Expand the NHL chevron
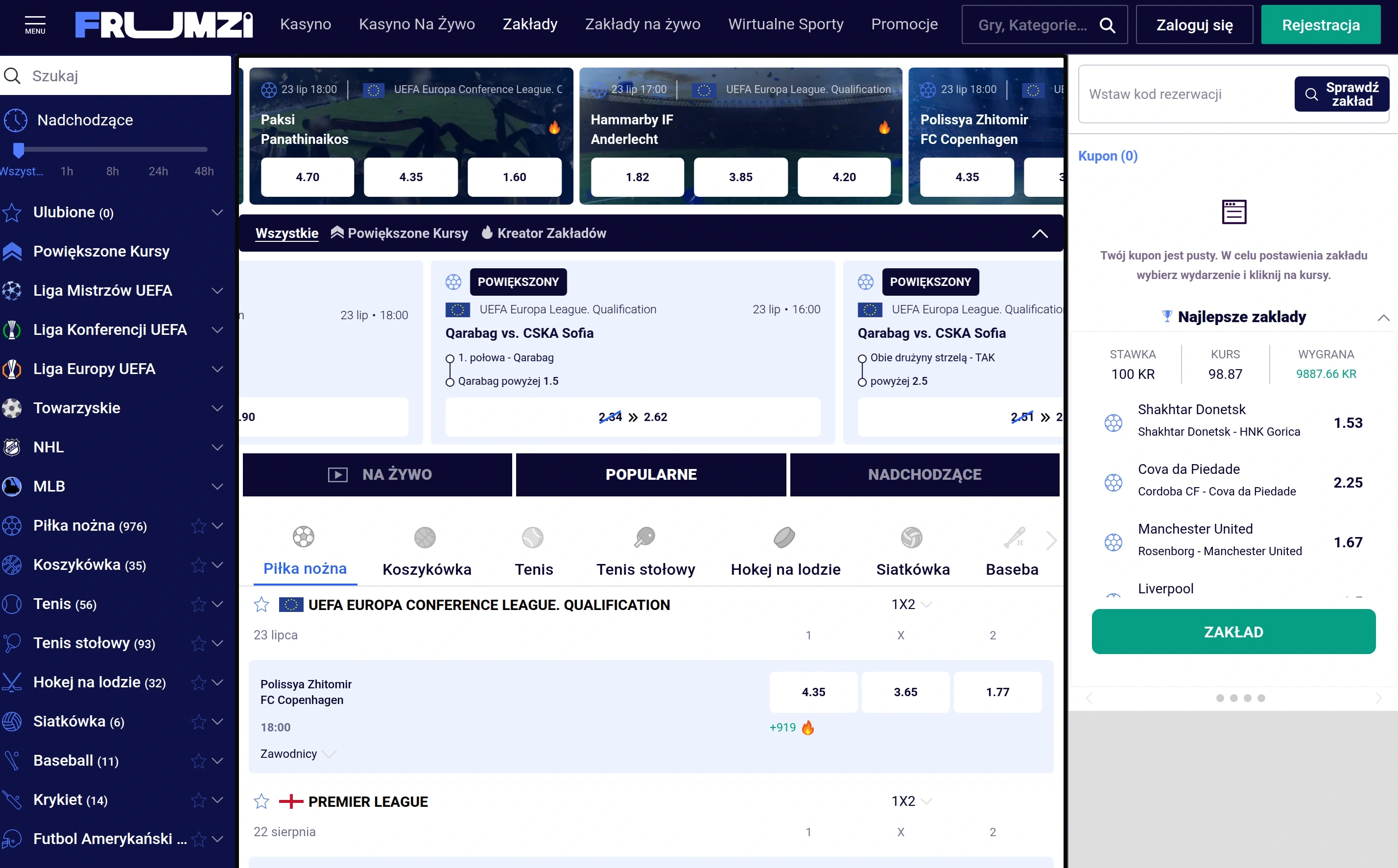Image resolution: width=1398 pixels, height=868 pixels. 217,447
